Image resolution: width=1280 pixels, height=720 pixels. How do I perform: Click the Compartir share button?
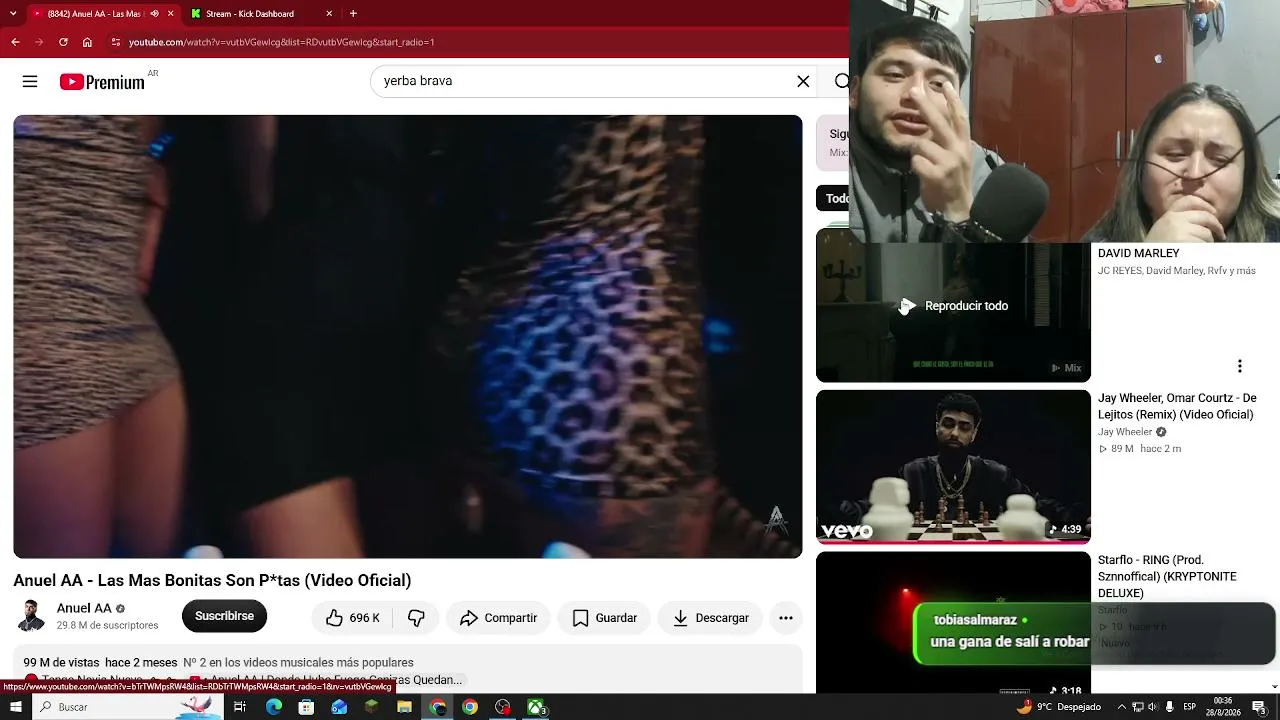(x=498, y=618)
